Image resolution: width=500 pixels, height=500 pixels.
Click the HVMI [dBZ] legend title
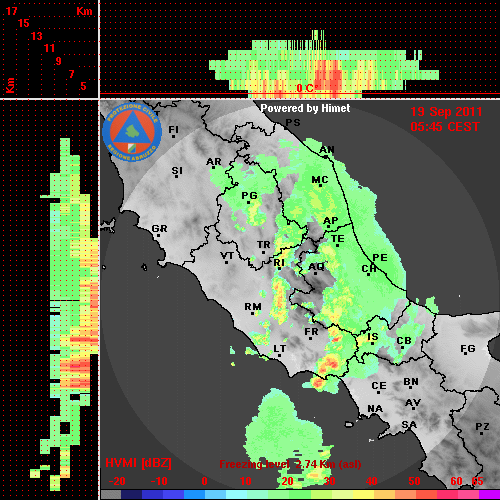coord(138,463)
